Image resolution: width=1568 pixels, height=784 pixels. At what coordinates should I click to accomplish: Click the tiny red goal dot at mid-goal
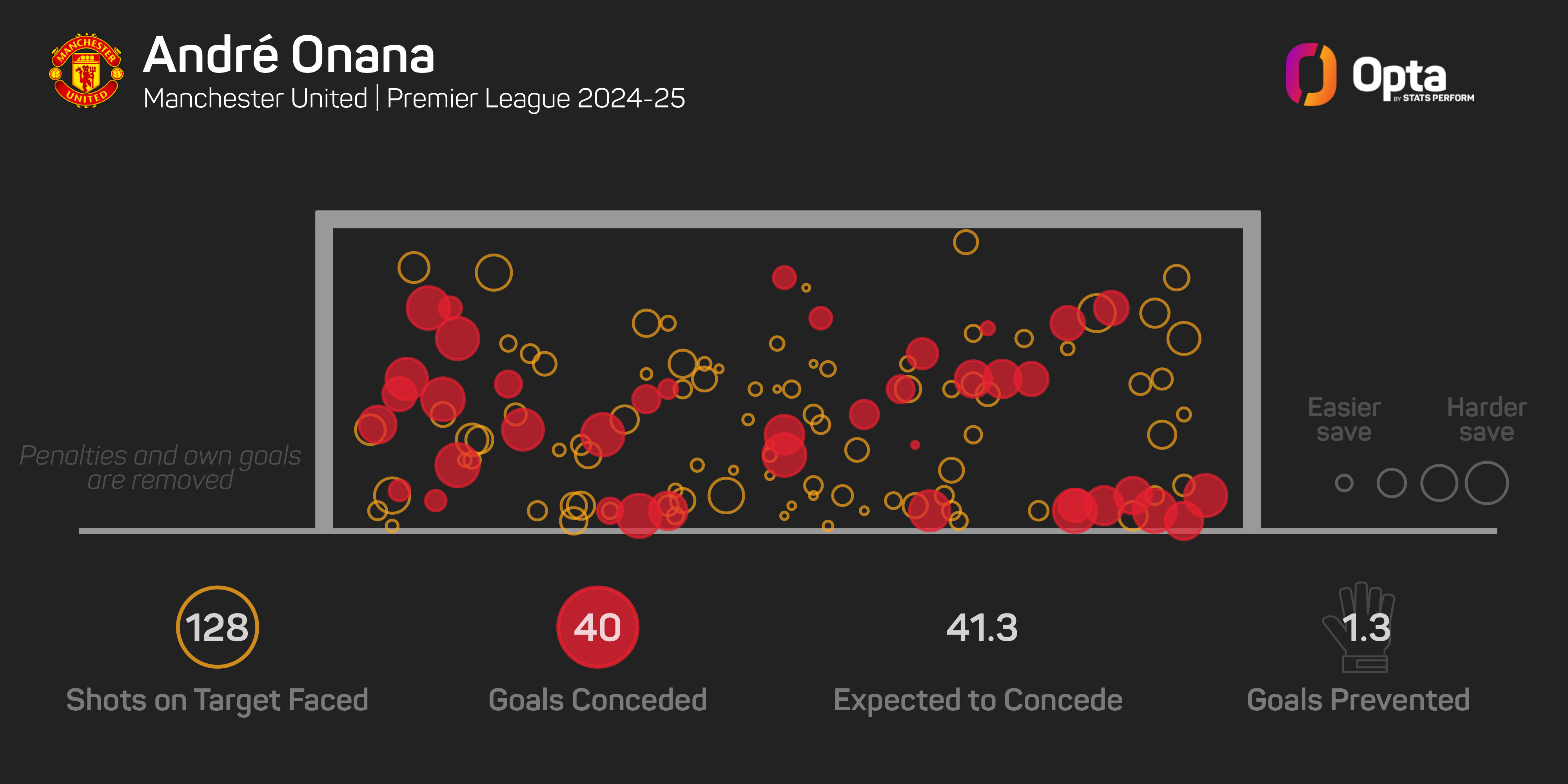click(x=915, y=445)
